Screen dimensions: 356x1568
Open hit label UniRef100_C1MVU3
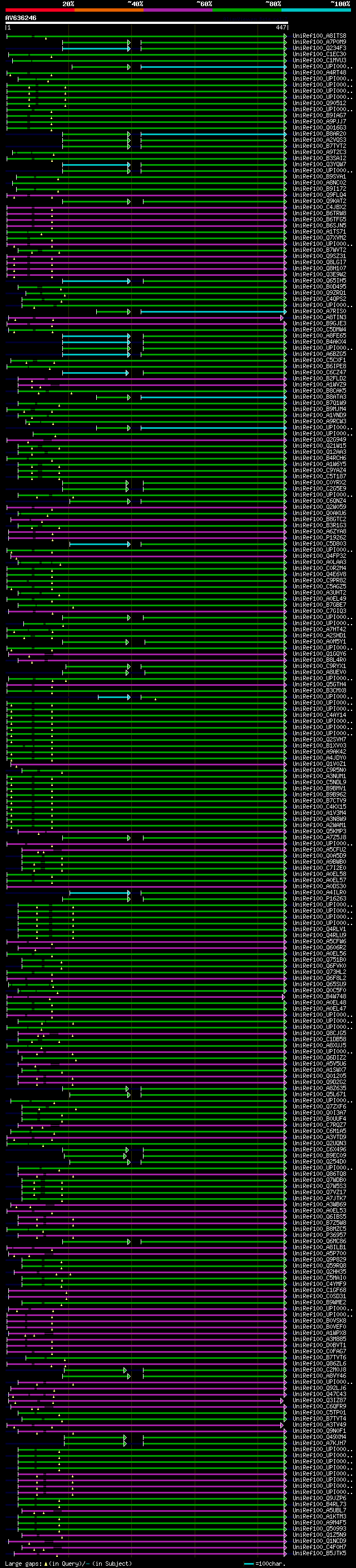pos(319,60)
